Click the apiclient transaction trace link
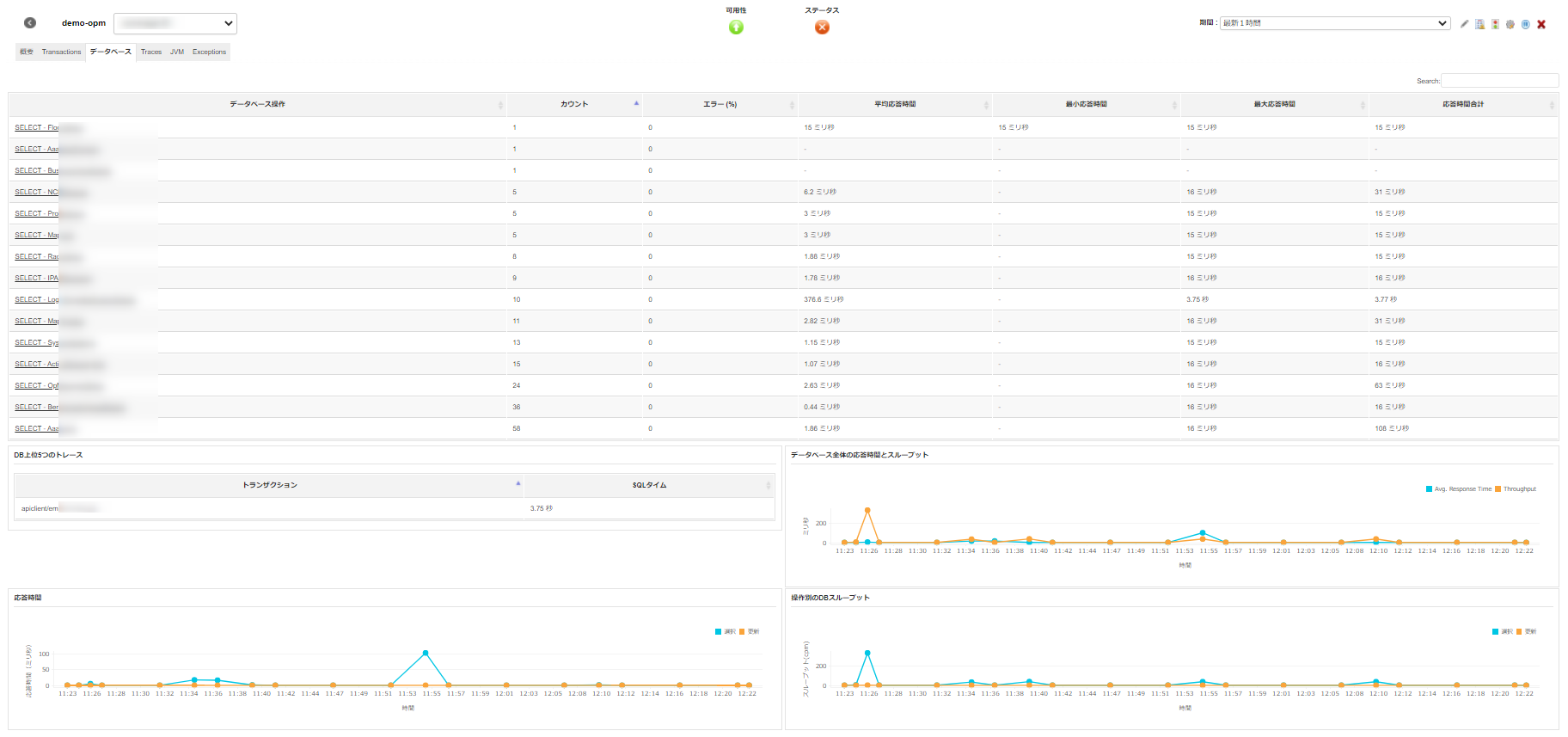This screenshot has height=737, width=1568. [40, 509]
